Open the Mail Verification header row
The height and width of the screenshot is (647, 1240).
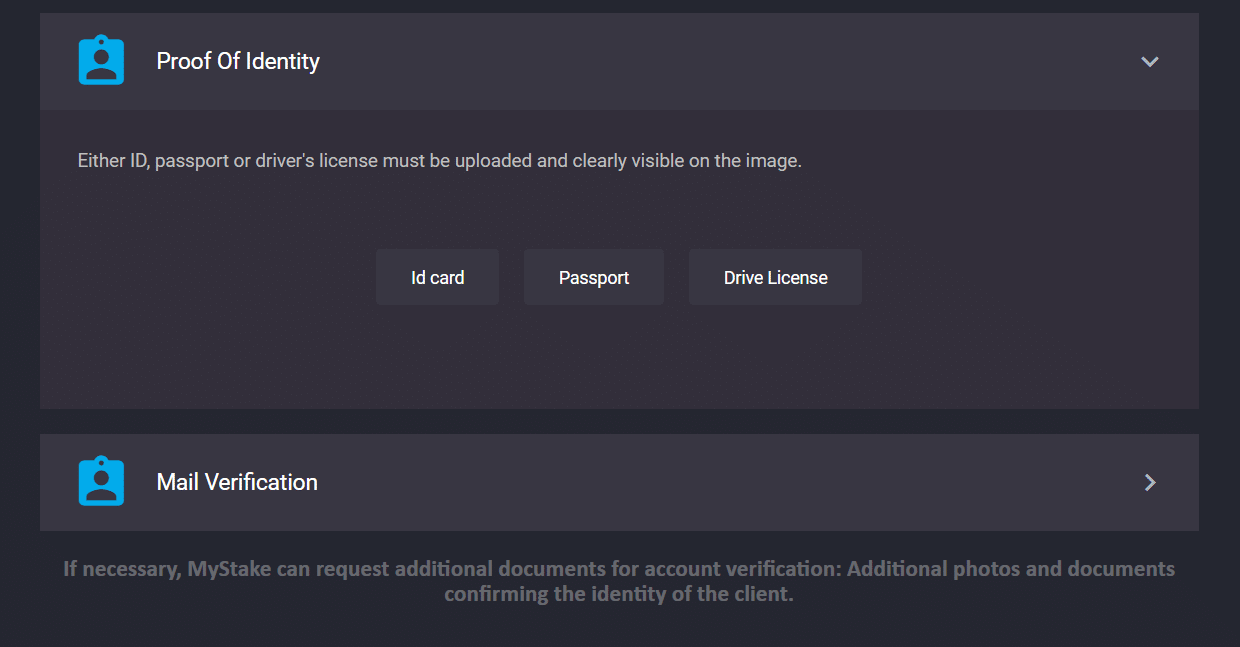pyautogui.click(x=620, y=482)
